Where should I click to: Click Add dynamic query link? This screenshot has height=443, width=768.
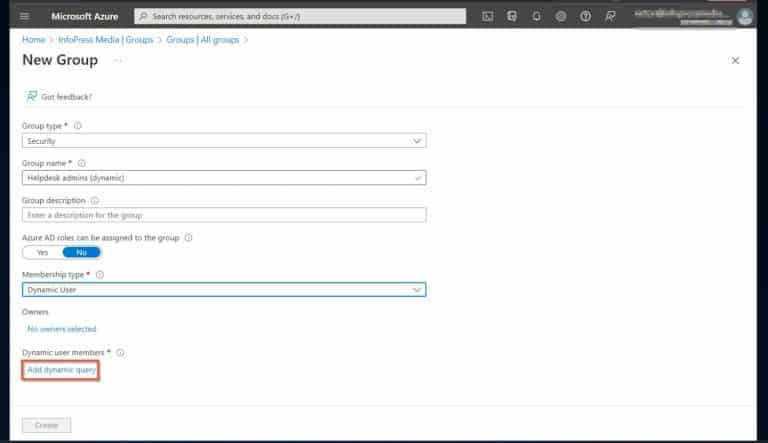(x=61, y=370)
